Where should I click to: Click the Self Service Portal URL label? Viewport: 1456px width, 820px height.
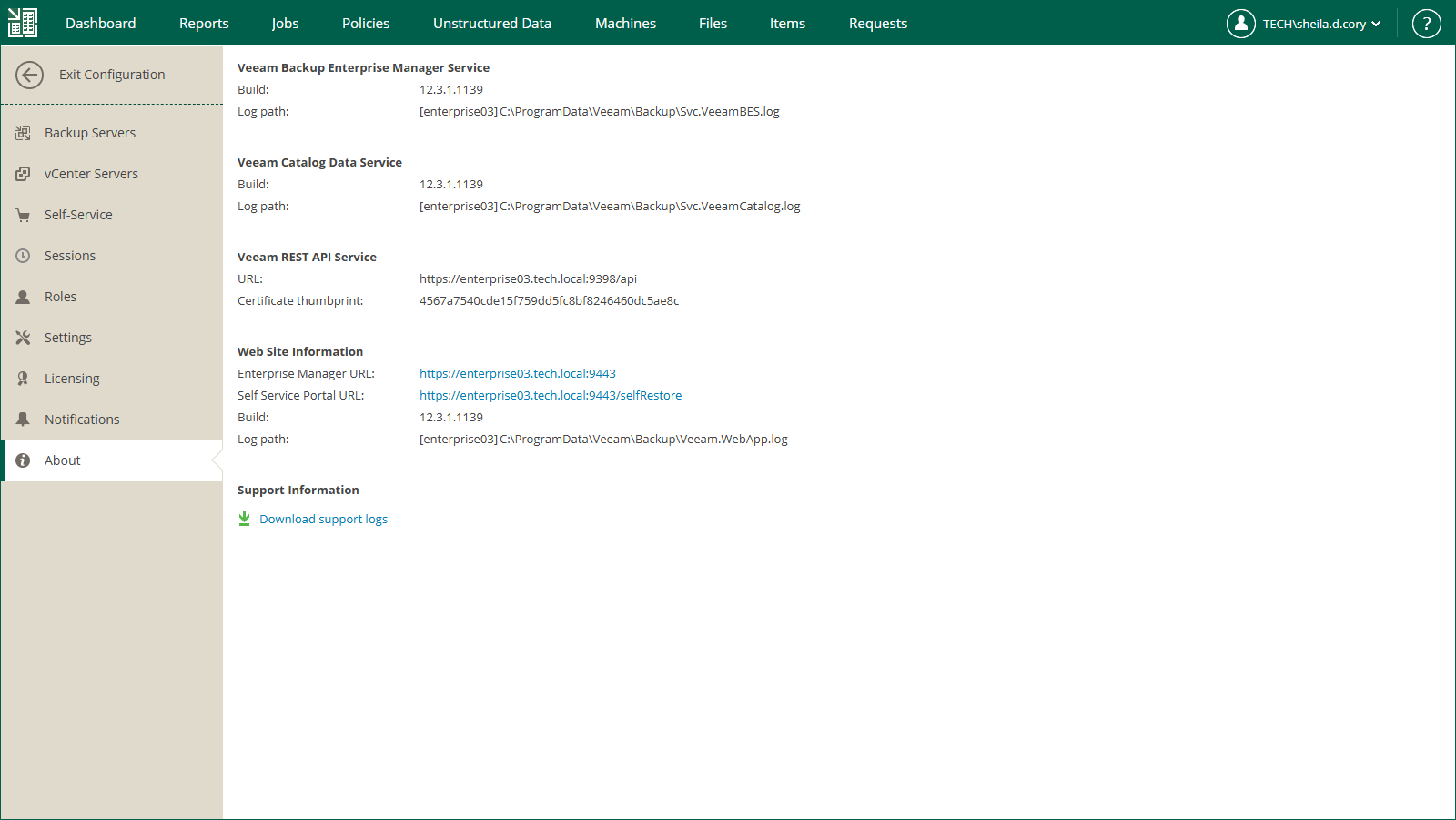pos(300,396)
